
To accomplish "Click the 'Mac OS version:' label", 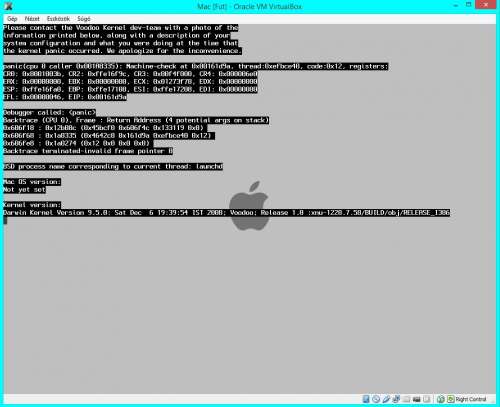I will click(32, 182).
